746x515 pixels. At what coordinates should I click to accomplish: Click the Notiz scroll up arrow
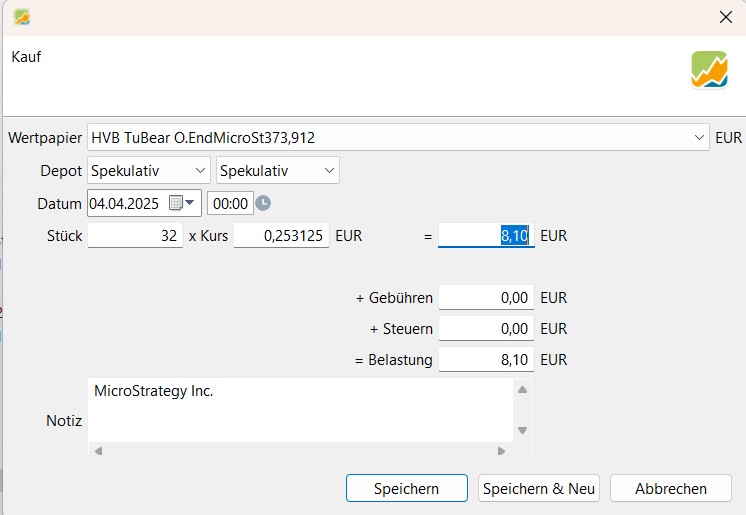coord(522,389)
